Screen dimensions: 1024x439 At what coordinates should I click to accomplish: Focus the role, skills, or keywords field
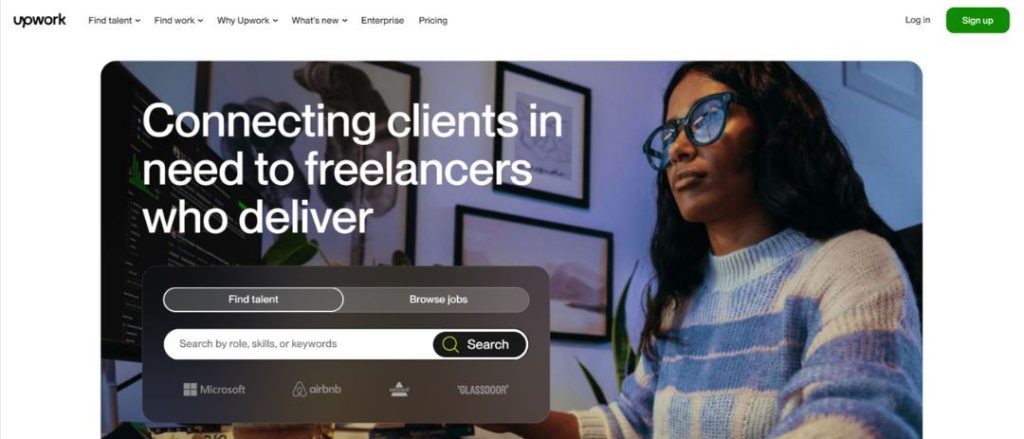[298, 344]
